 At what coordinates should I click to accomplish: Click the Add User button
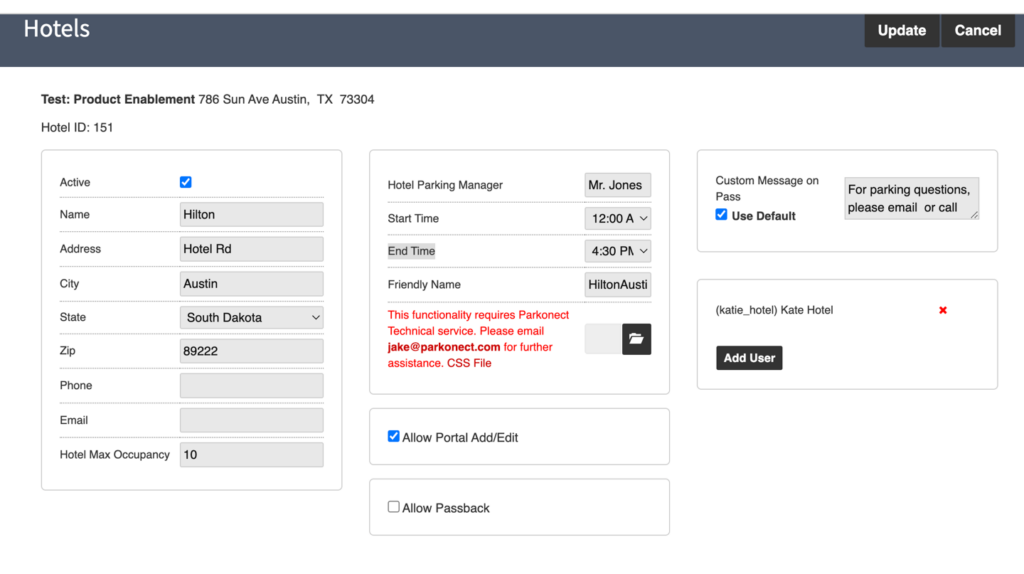click(749, 358)
